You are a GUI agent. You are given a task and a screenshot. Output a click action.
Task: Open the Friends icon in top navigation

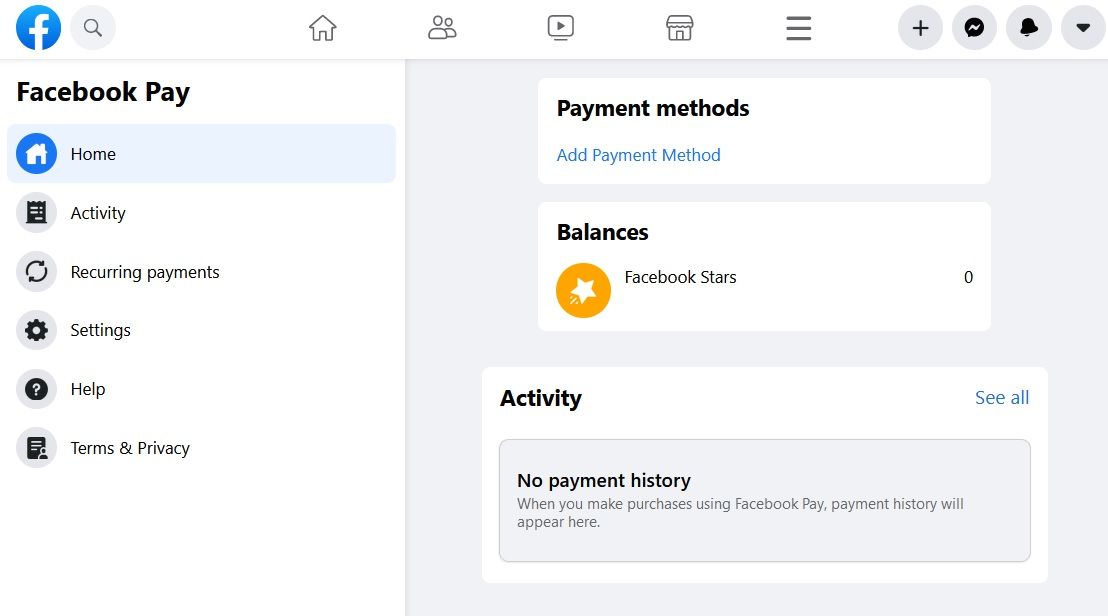coord(442,27)
